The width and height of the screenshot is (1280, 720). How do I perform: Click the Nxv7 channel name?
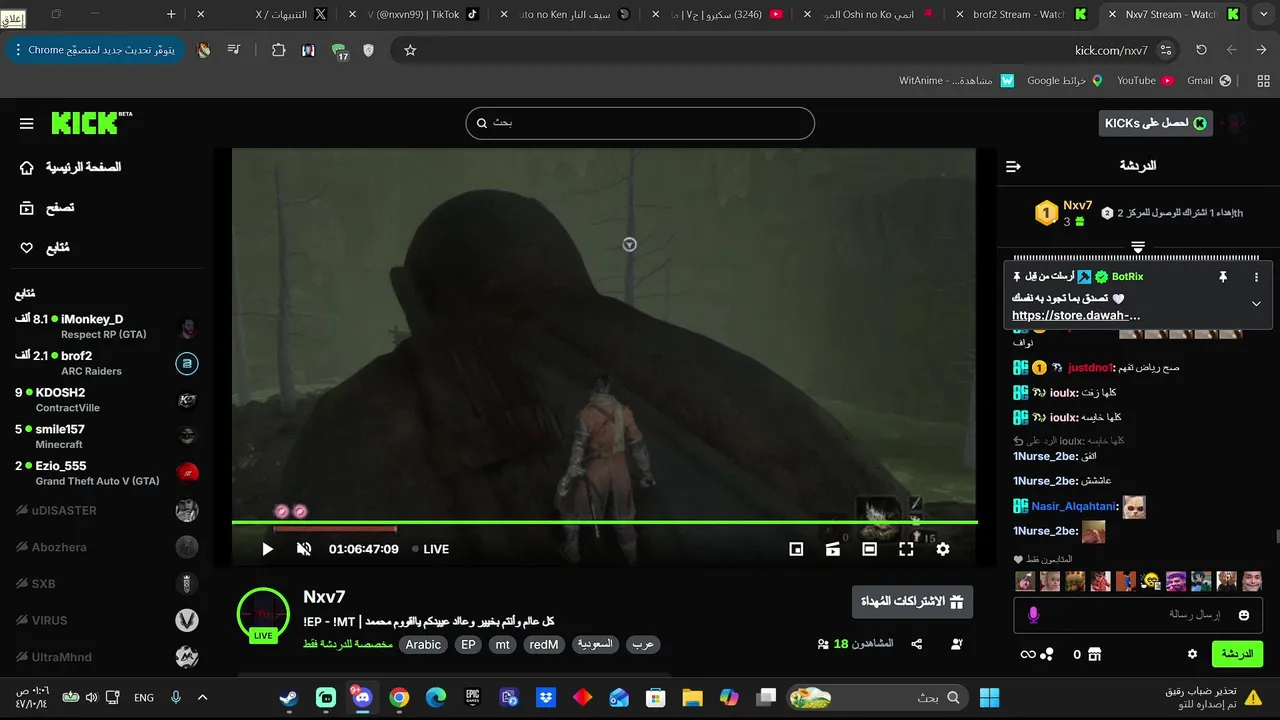click(x=324, y=597)
